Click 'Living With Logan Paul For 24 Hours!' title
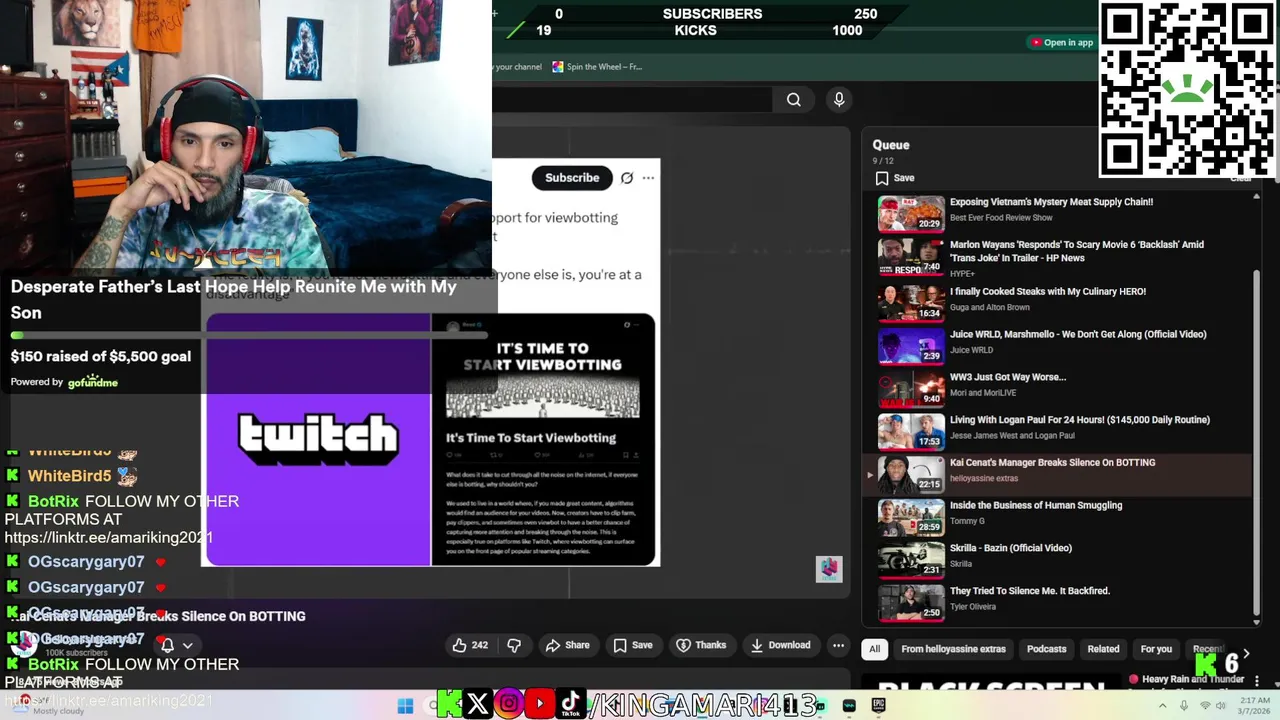 [x=1079, y=420]
